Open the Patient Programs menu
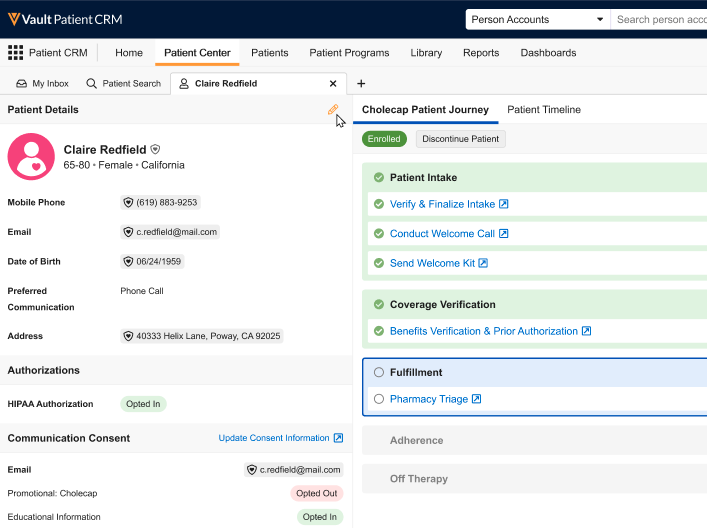This screenshot has height=528, width=707. [349, 53]
